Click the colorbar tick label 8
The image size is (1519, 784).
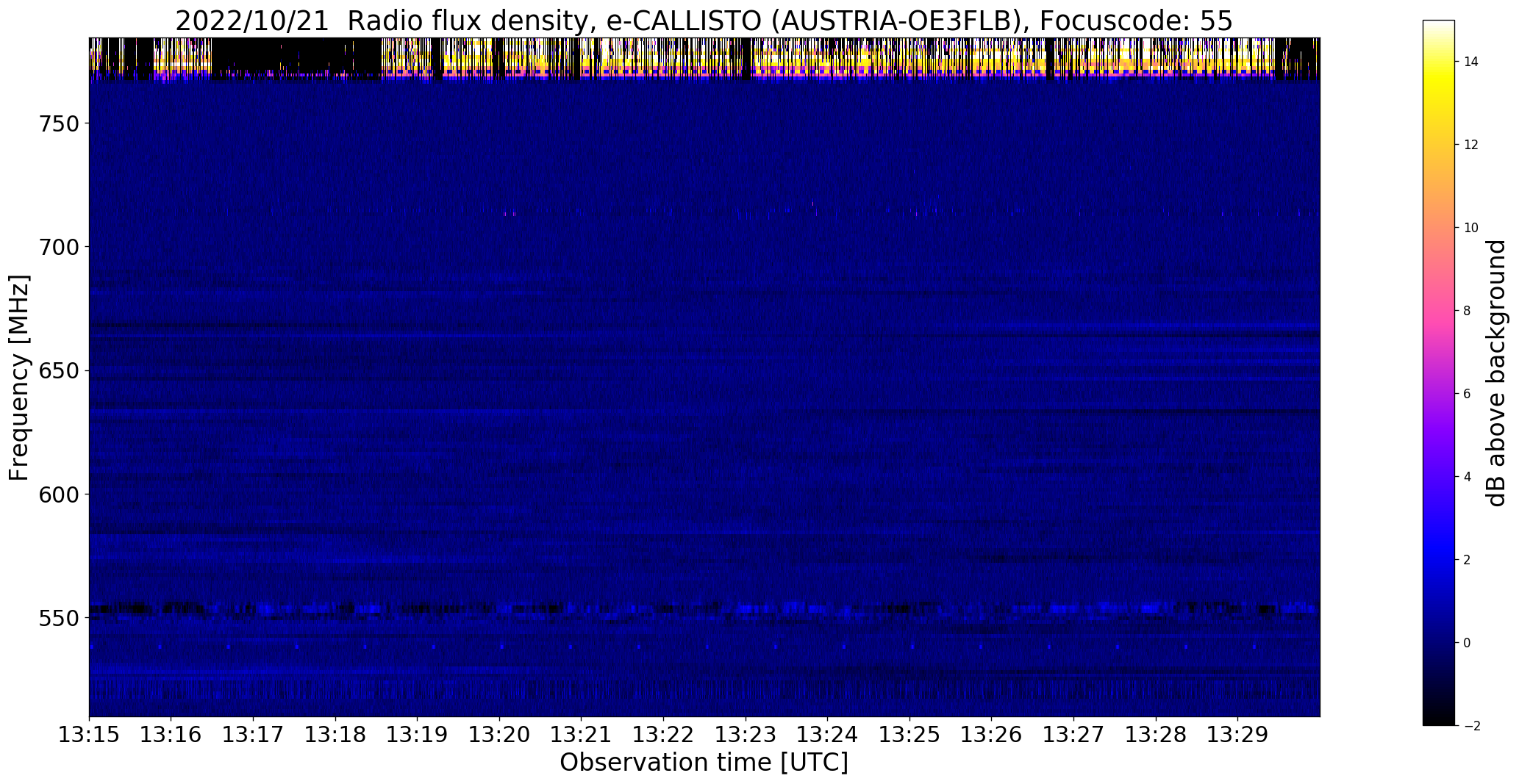[1468, 311]
